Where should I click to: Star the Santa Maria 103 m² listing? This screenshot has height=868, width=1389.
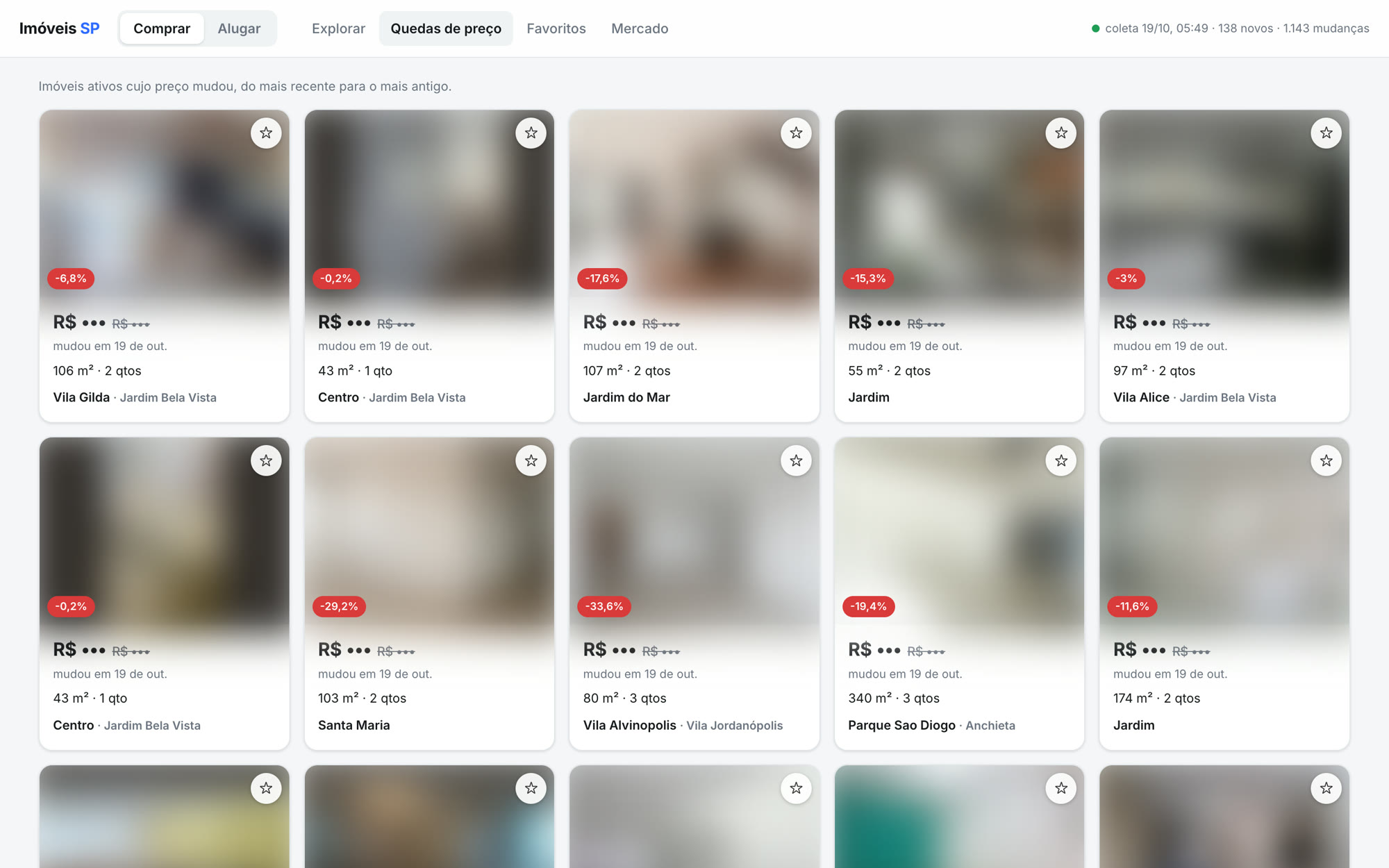pyautogui.click(x=531, y=460)
